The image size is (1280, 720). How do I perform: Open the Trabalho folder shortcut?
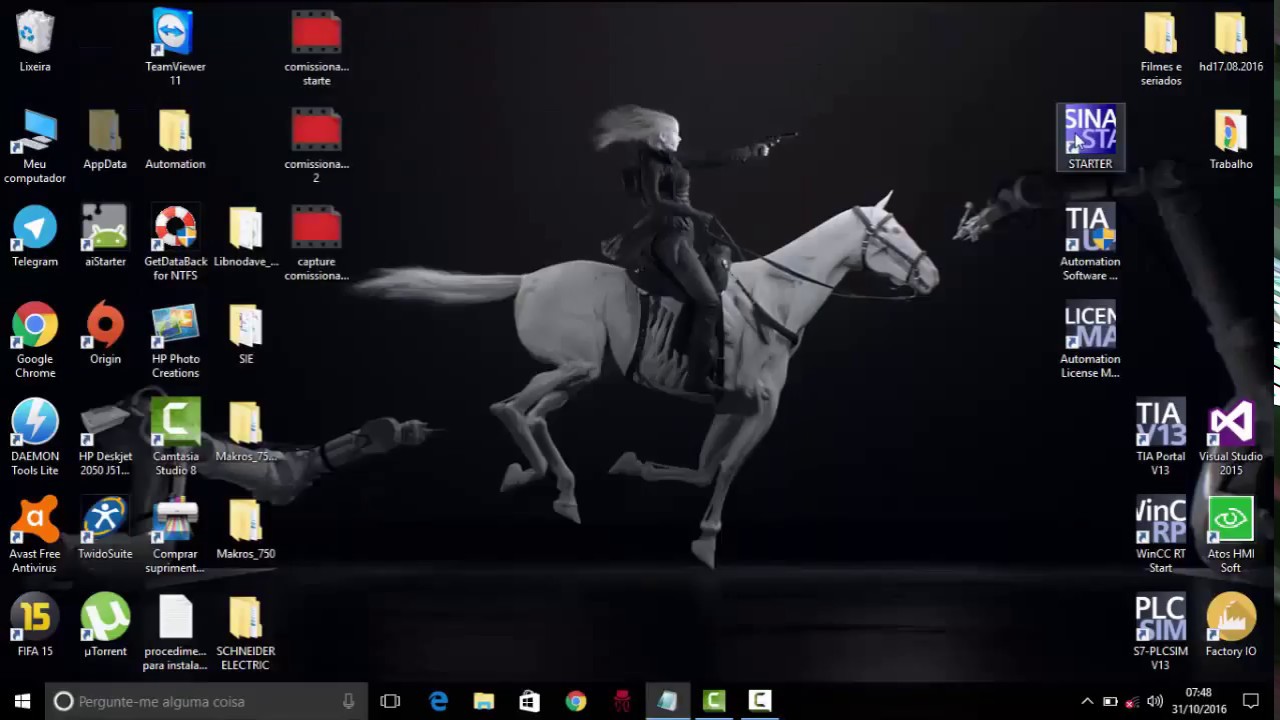(1231, 139)
